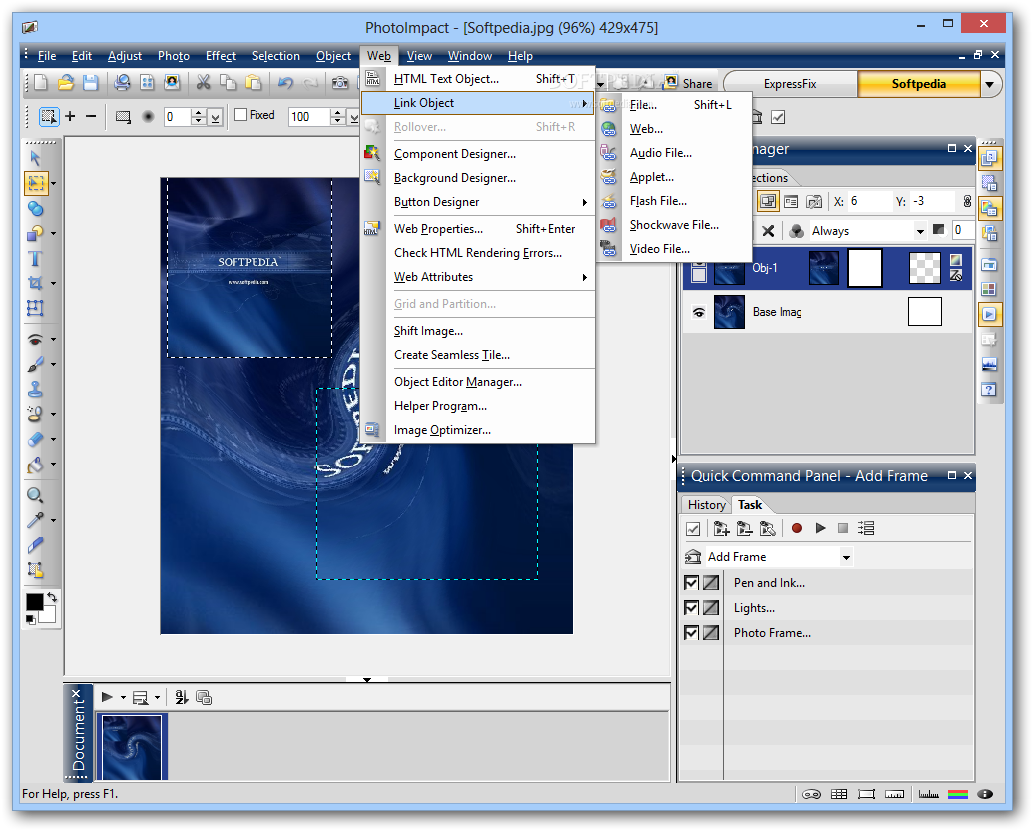Open the soft edge value dropdown
Image resolution: width=1033 pixels, height=831 pixels.
(215, 117)
